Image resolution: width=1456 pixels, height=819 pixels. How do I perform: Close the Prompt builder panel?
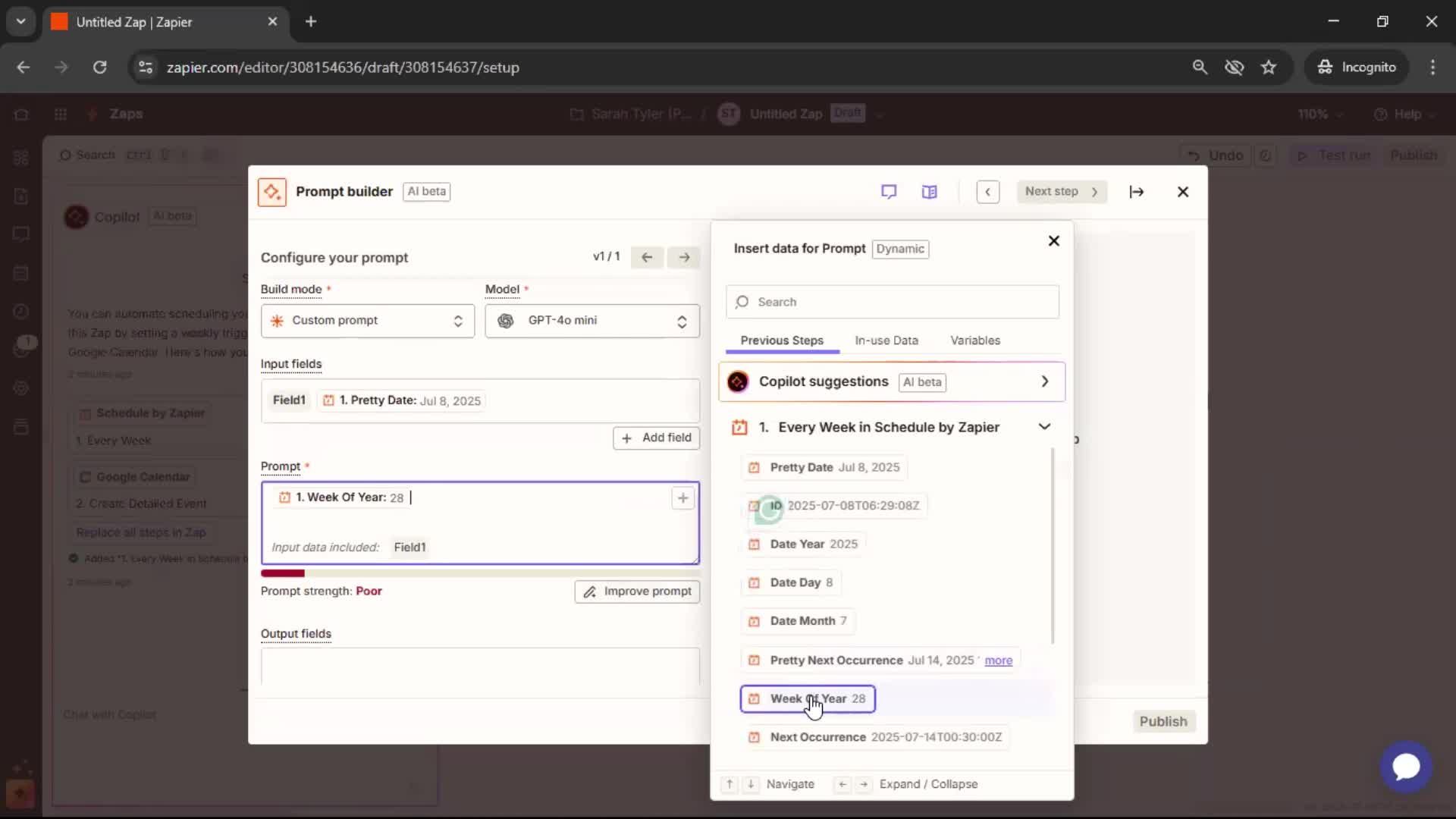click(x=1182, y=192)
